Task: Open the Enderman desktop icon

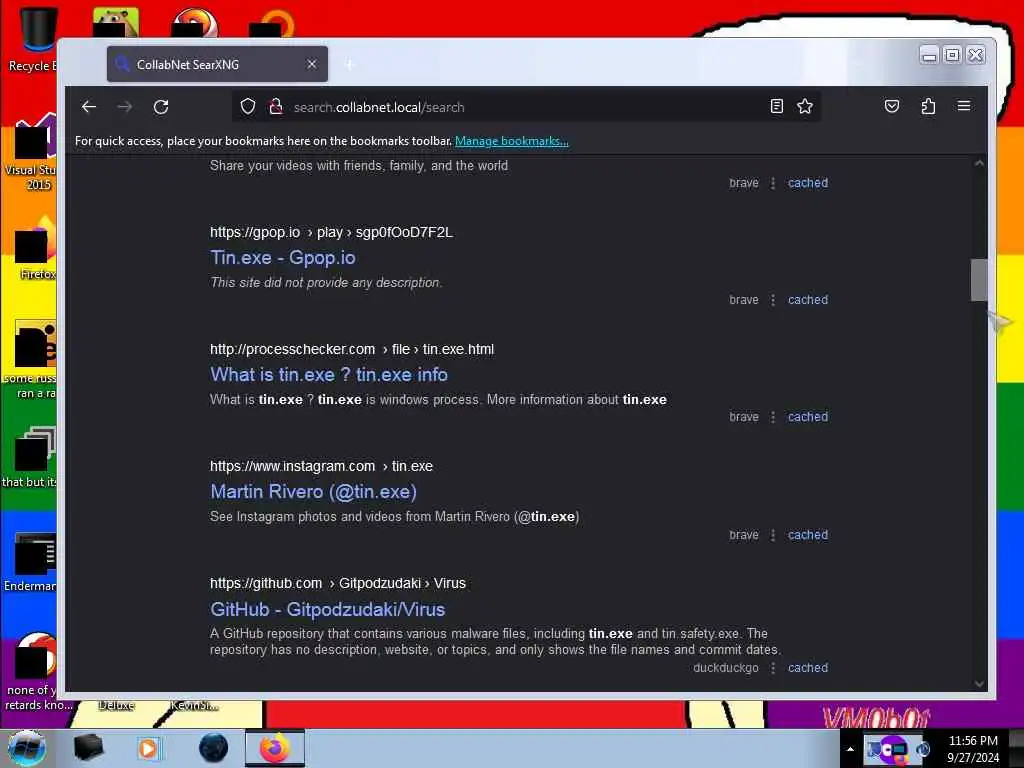Action: [x=31, y=562]
